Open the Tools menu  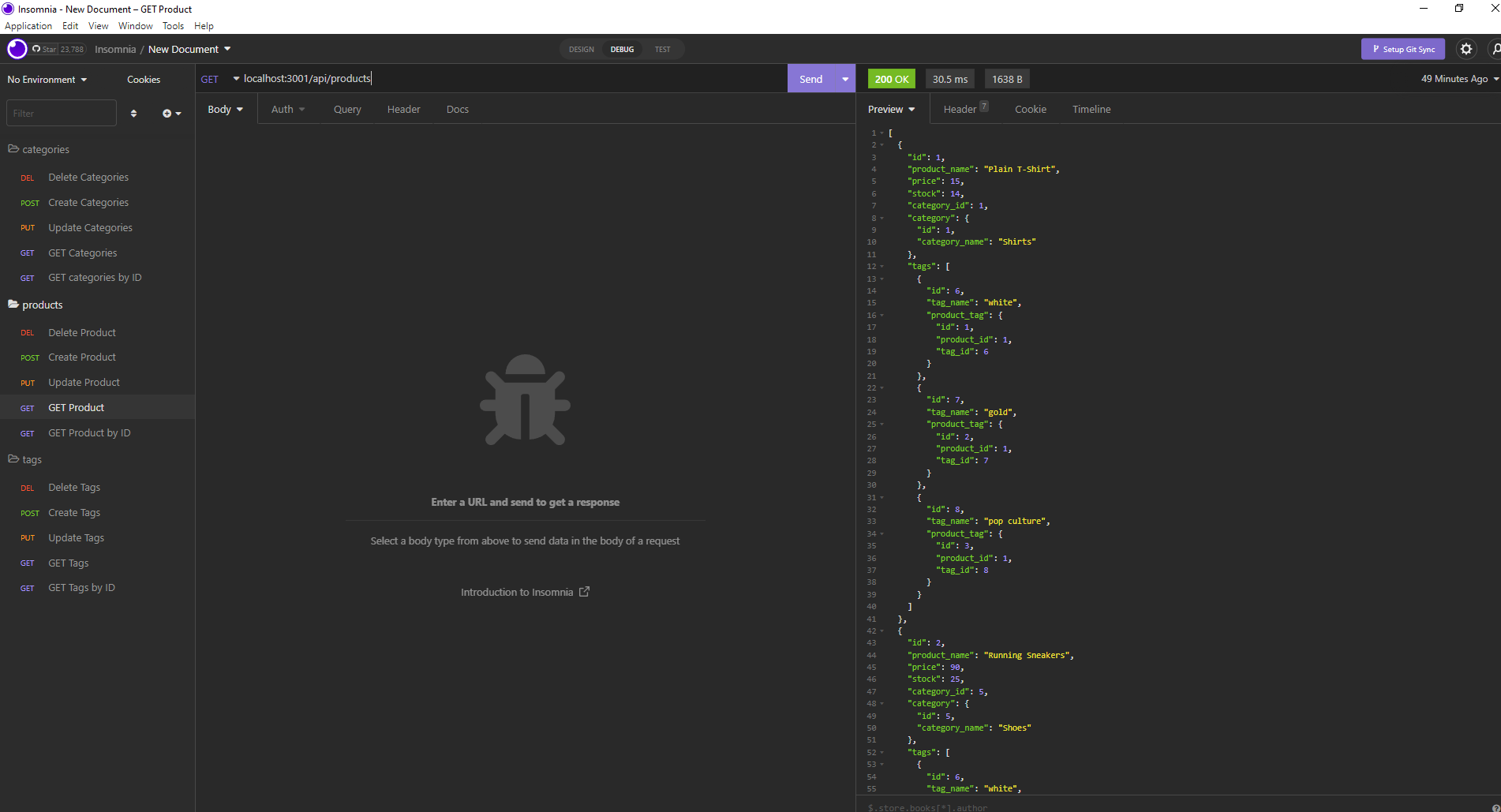click(173, 25)
